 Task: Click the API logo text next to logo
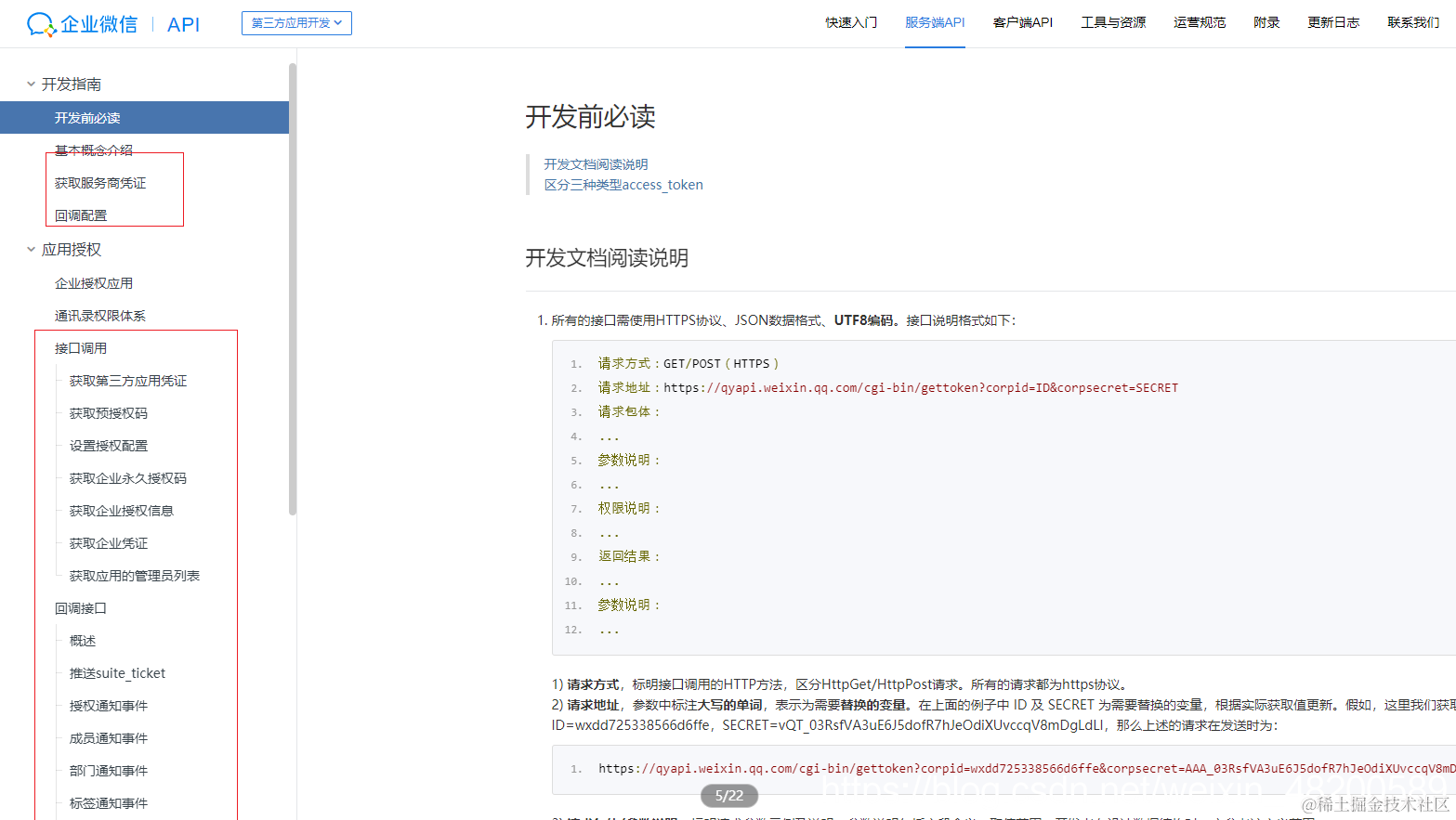coord(182,24)
